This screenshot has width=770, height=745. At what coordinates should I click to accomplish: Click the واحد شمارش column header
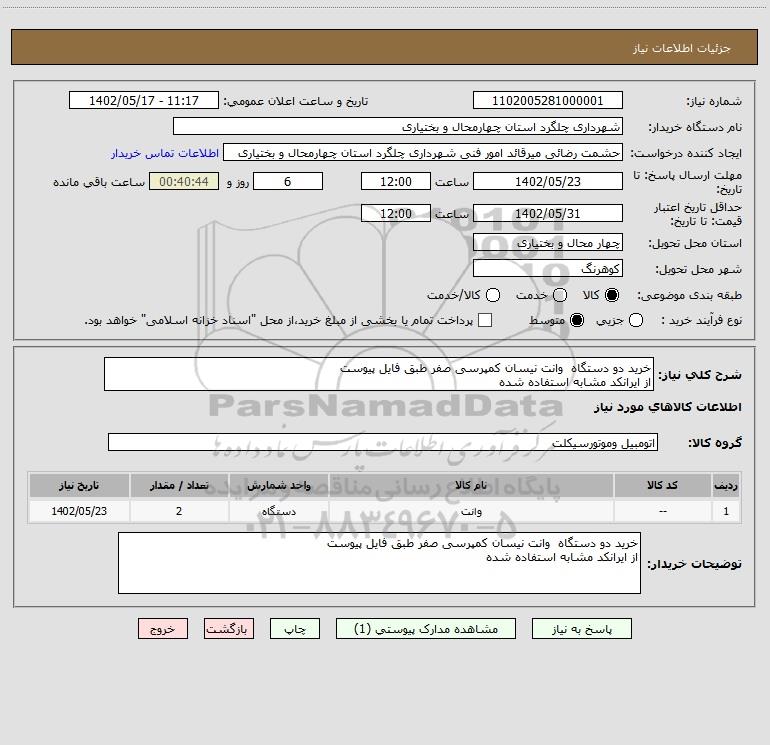(279, 486)
